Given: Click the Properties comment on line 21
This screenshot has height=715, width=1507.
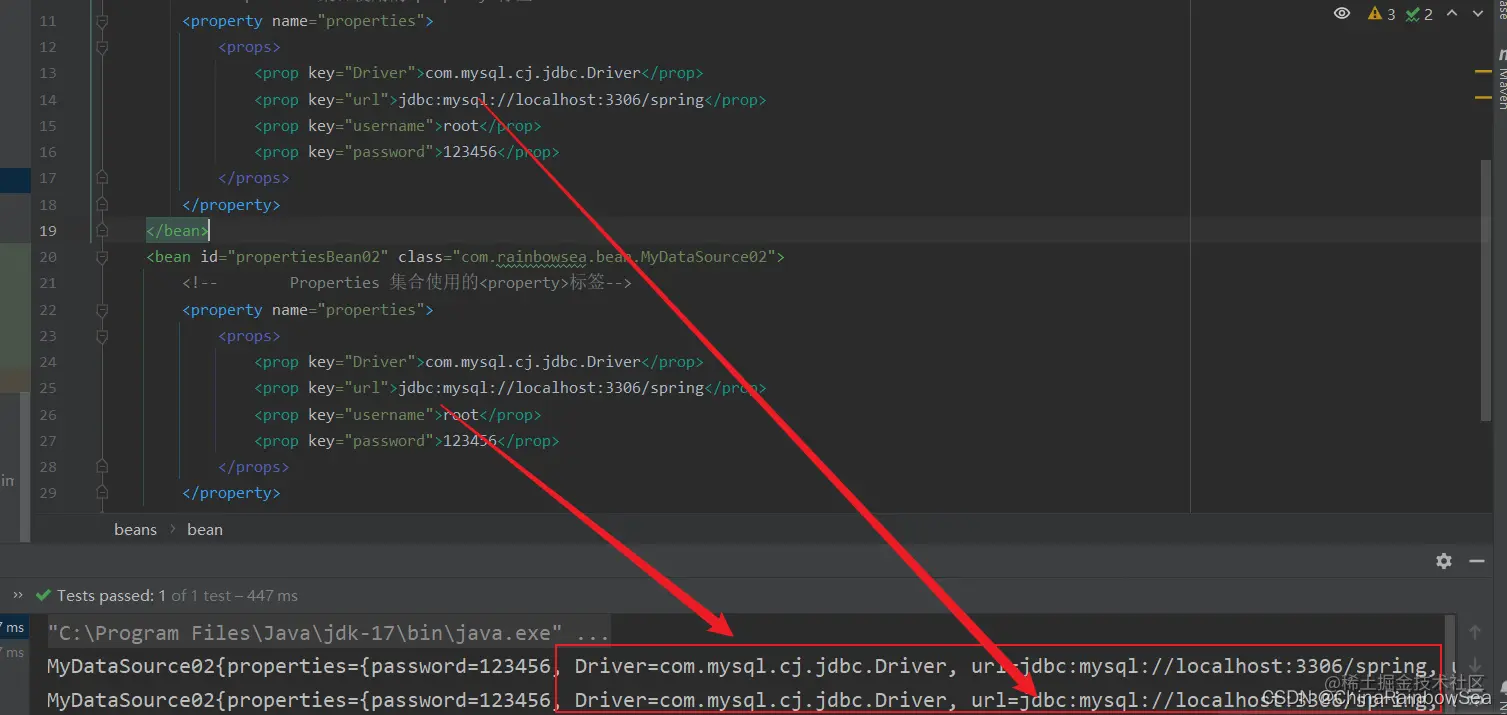Looking at the screenshot, I should click(407, 283).
